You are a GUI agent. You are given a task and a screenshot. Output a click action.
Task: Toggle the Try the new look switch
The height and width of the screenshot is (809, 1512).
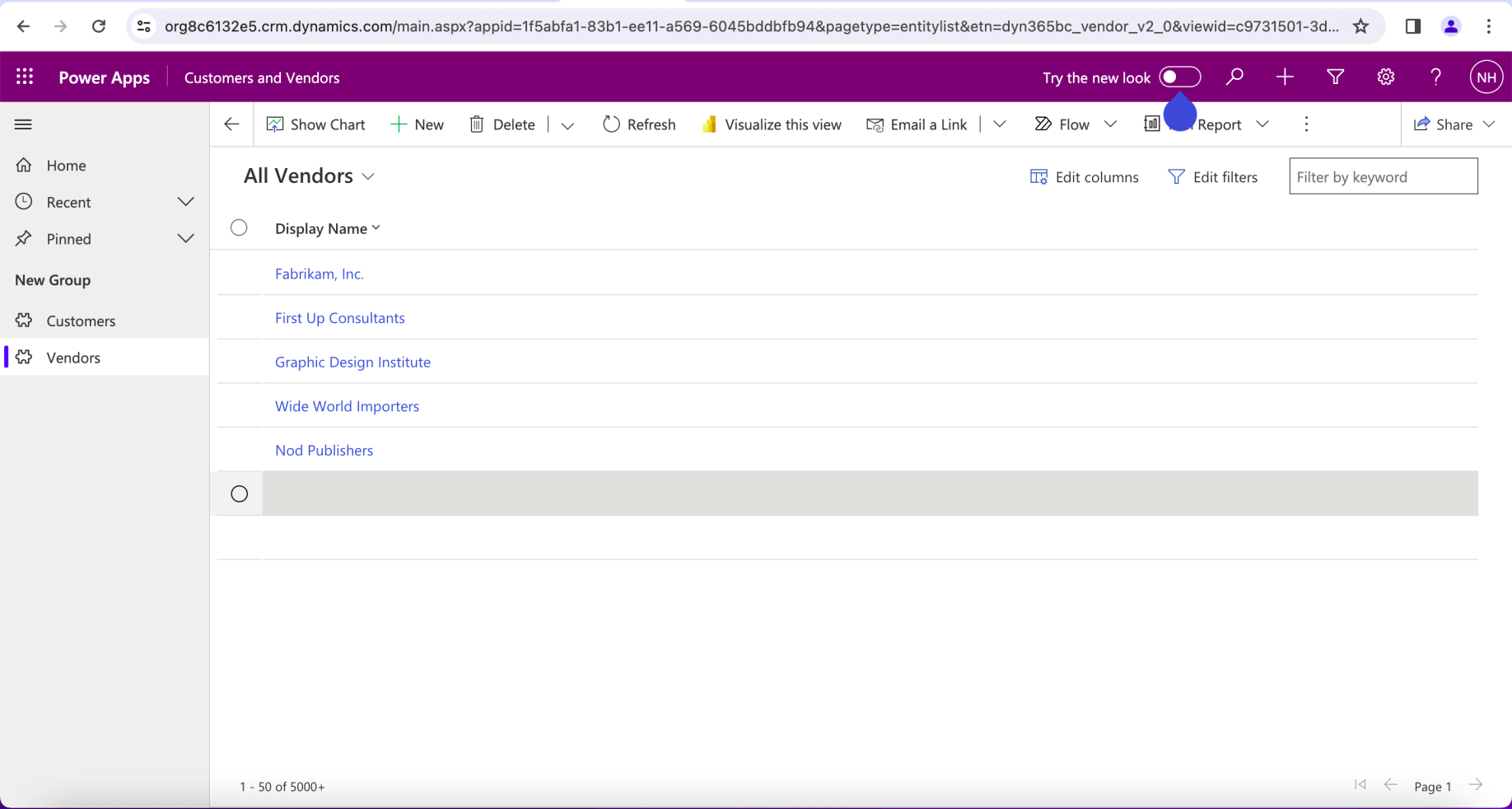pos(1179,77)
